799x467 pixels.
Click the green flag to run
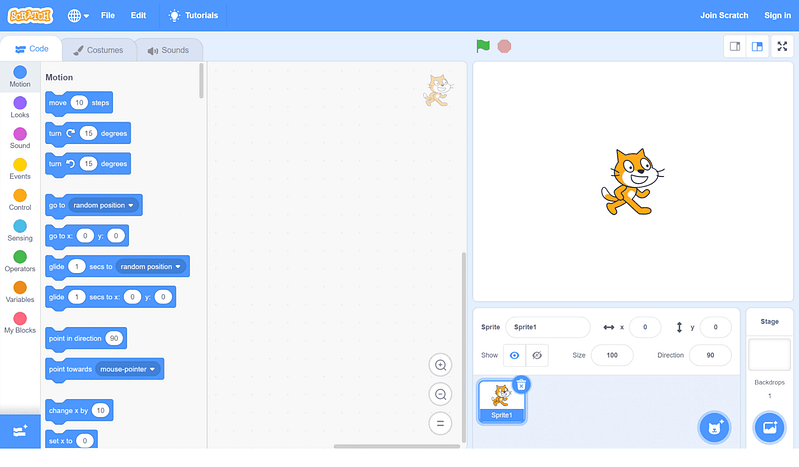point(483,46)
